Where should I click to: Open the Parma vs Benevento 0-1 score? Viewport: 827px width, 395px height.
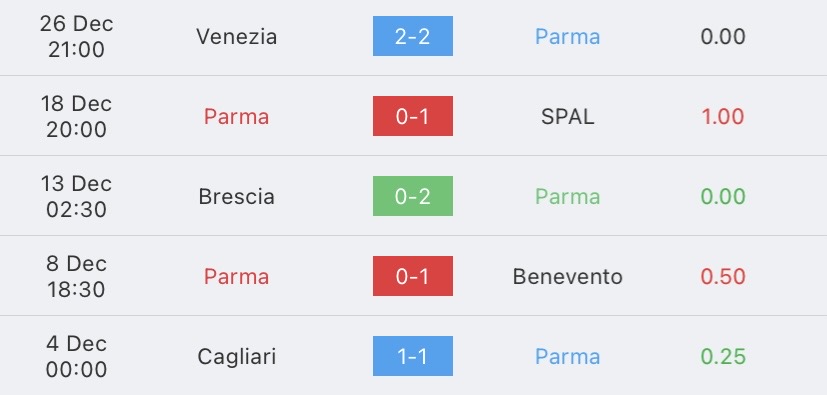point(412,276)
